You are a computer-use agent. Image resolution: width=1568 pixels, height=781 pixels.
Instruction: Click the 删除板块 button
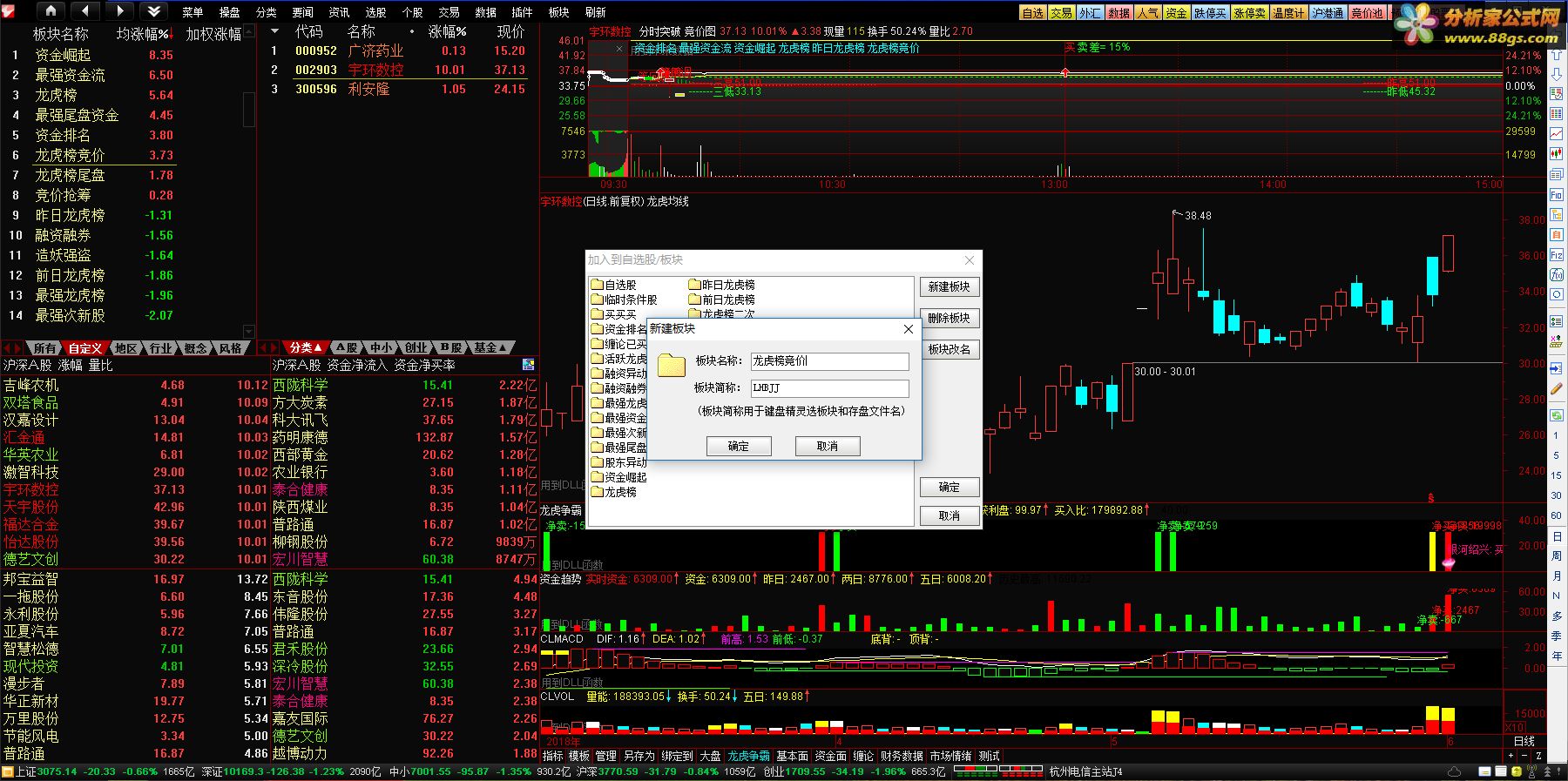pos(950,318)
